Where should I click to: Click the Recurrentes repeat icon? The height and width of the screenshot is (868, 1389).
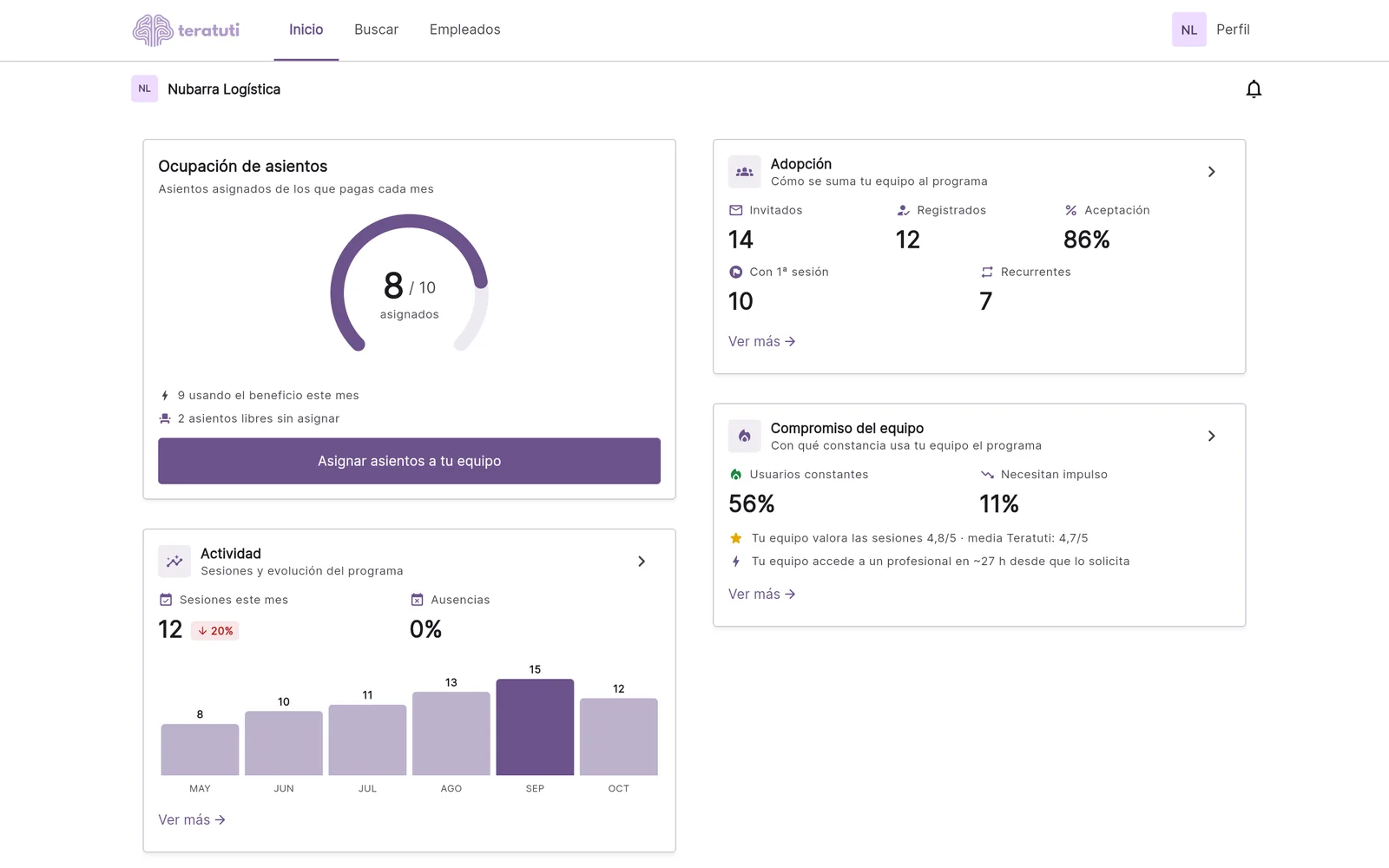click(x=986, y=272)
